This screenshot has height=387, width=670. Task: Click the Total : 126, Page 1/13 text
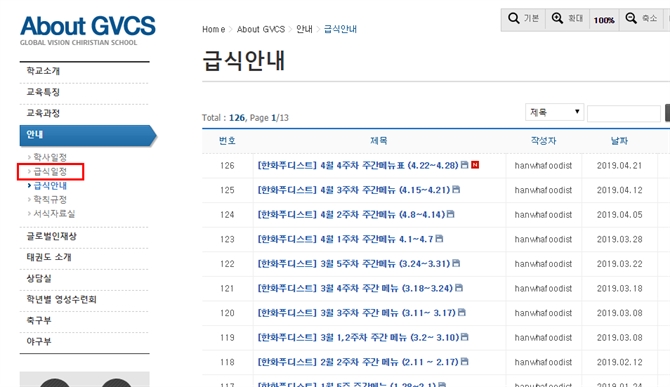245,117
